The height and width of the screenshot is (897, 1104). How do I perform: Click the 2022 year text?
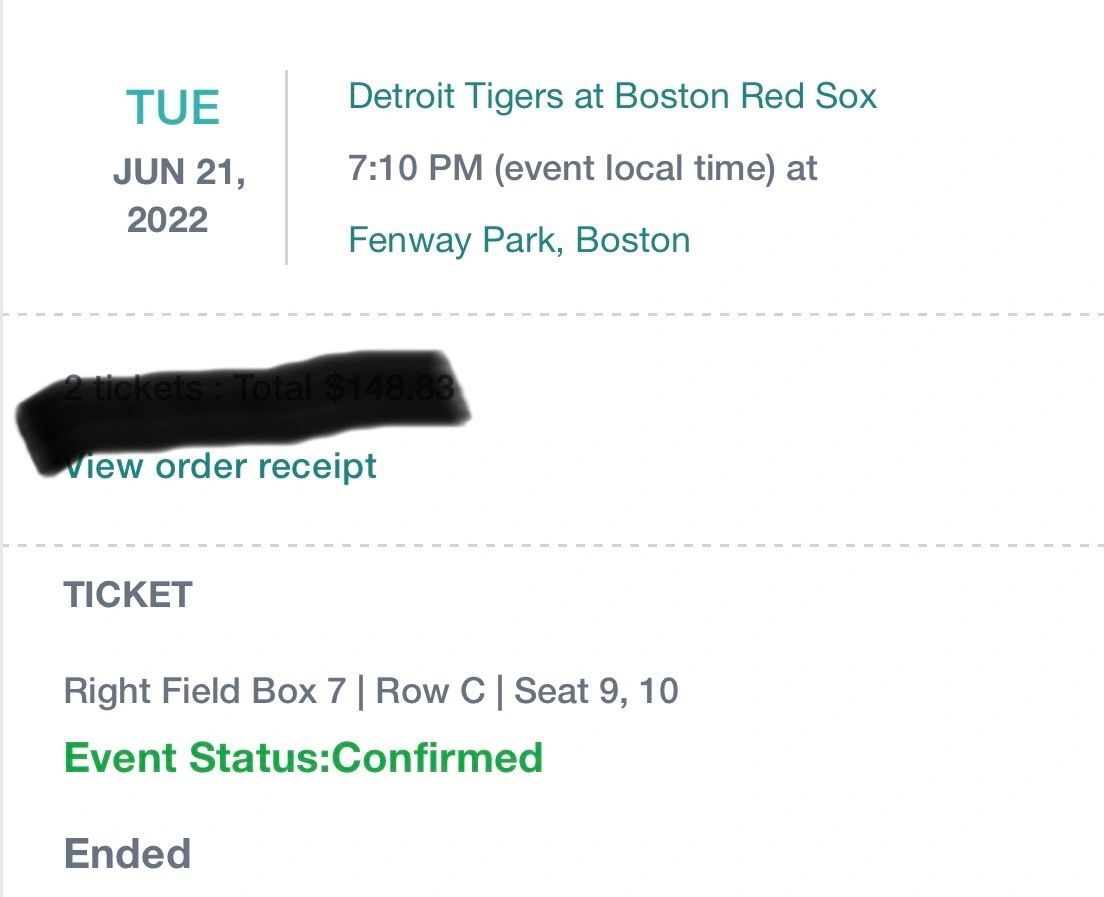(x=167, y=220)
